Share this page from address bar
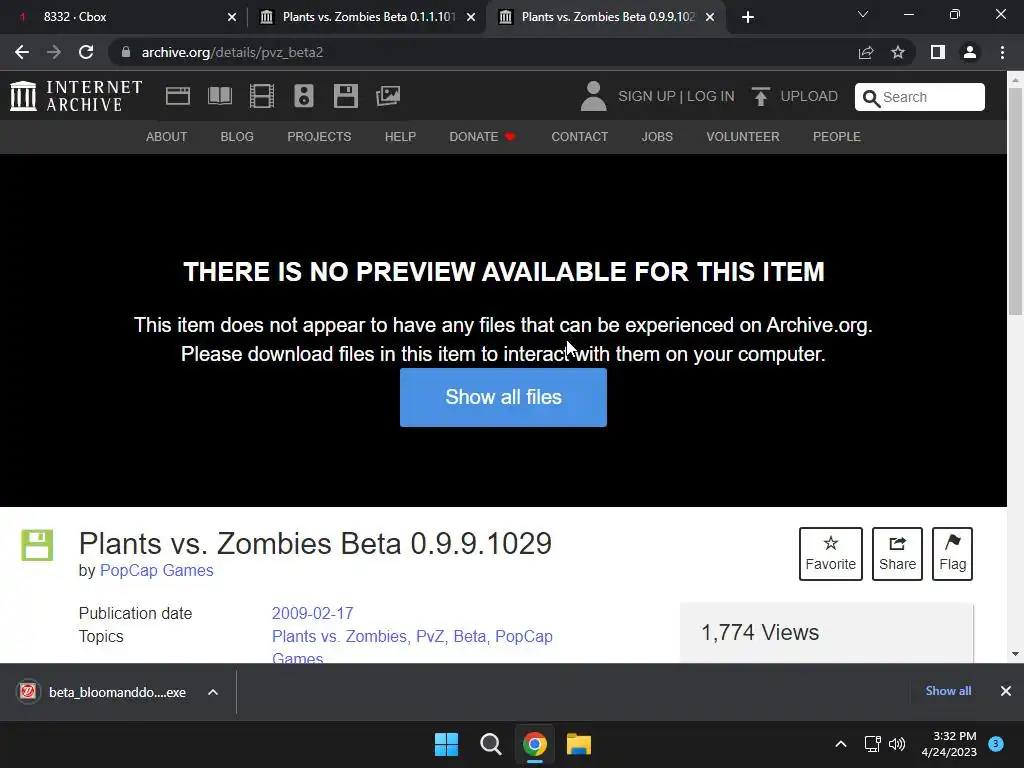 [x=866, y=52]
